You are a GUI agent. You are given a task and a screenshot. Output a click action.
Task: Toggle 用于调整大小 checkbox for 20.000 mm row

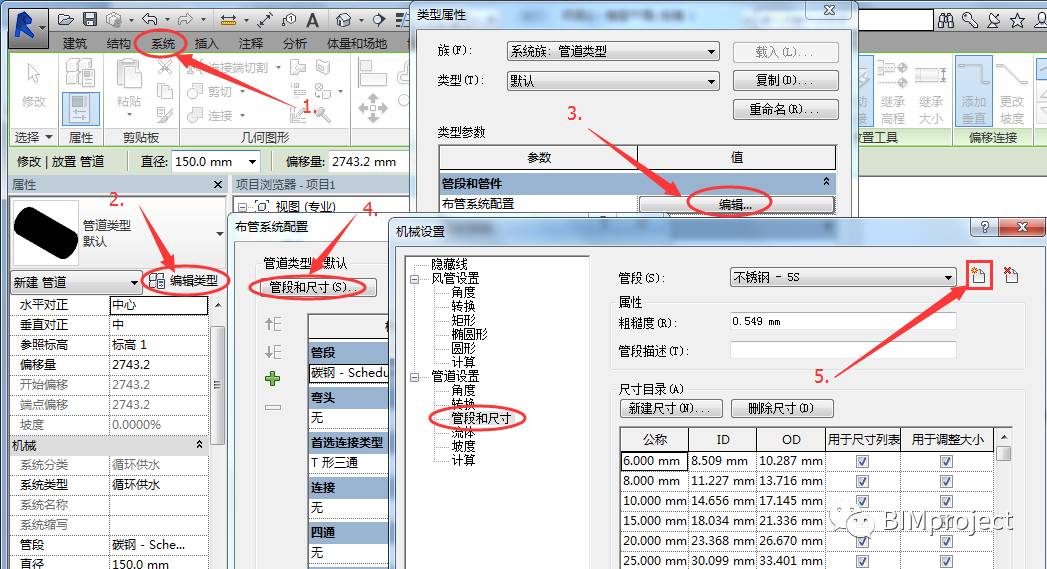coord(946,541)
